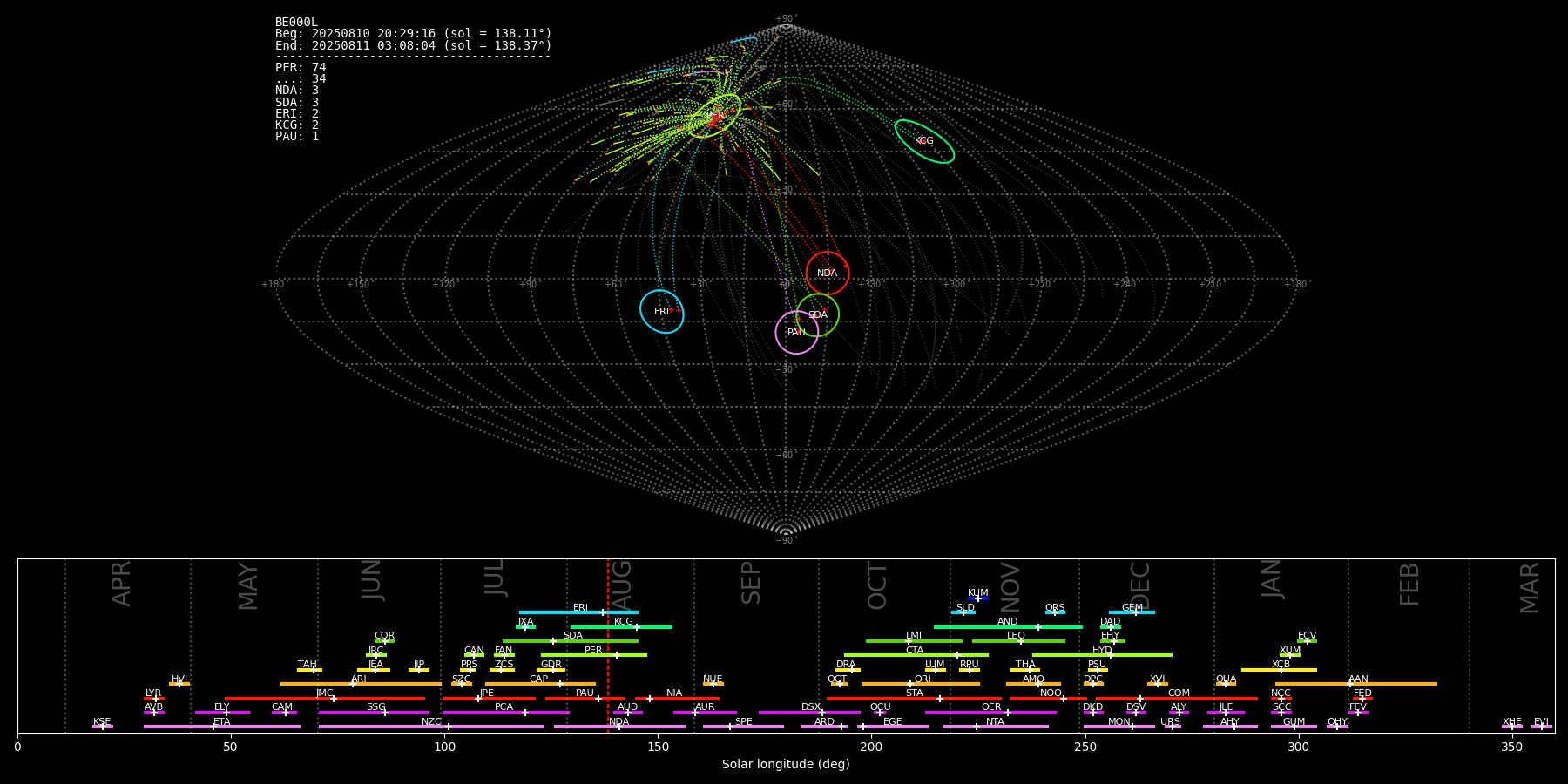Select the cyan ERI radiant circle on map
This screenshot has height=784, width=1568.
(x=662, y=311)
